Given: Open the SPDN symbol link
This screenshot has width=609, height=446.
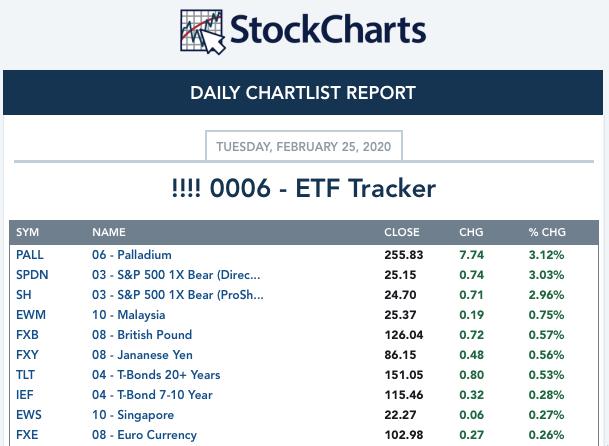Looking at the screenshot, I should click(32, 275).
